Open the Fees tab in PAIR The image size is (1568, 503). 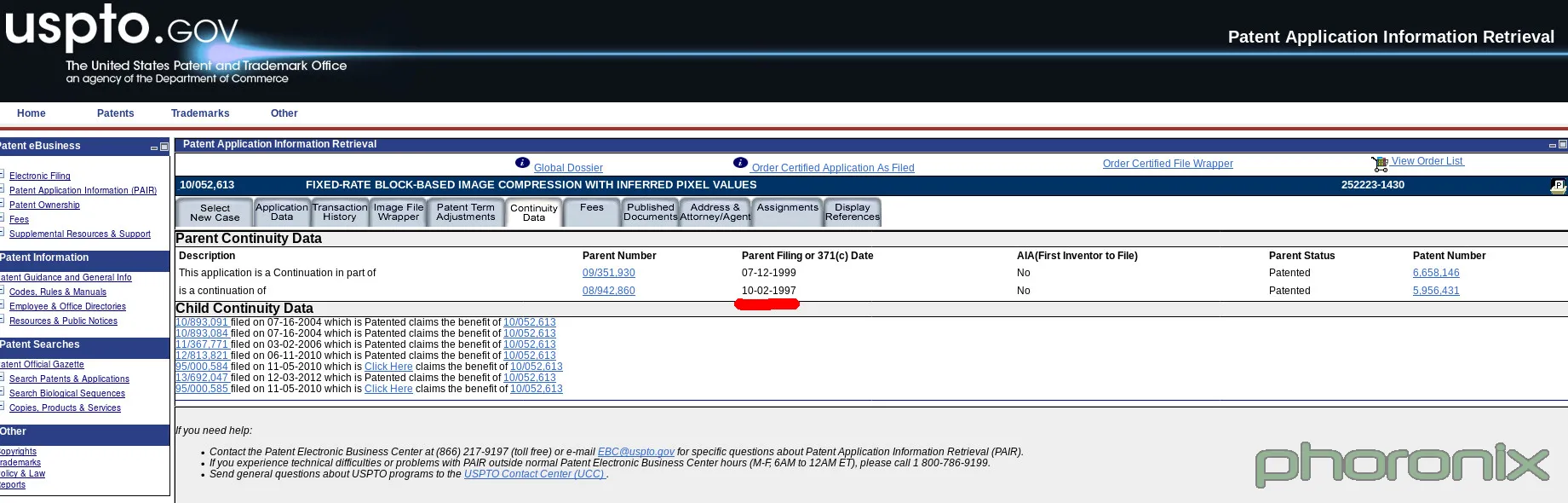592,212
